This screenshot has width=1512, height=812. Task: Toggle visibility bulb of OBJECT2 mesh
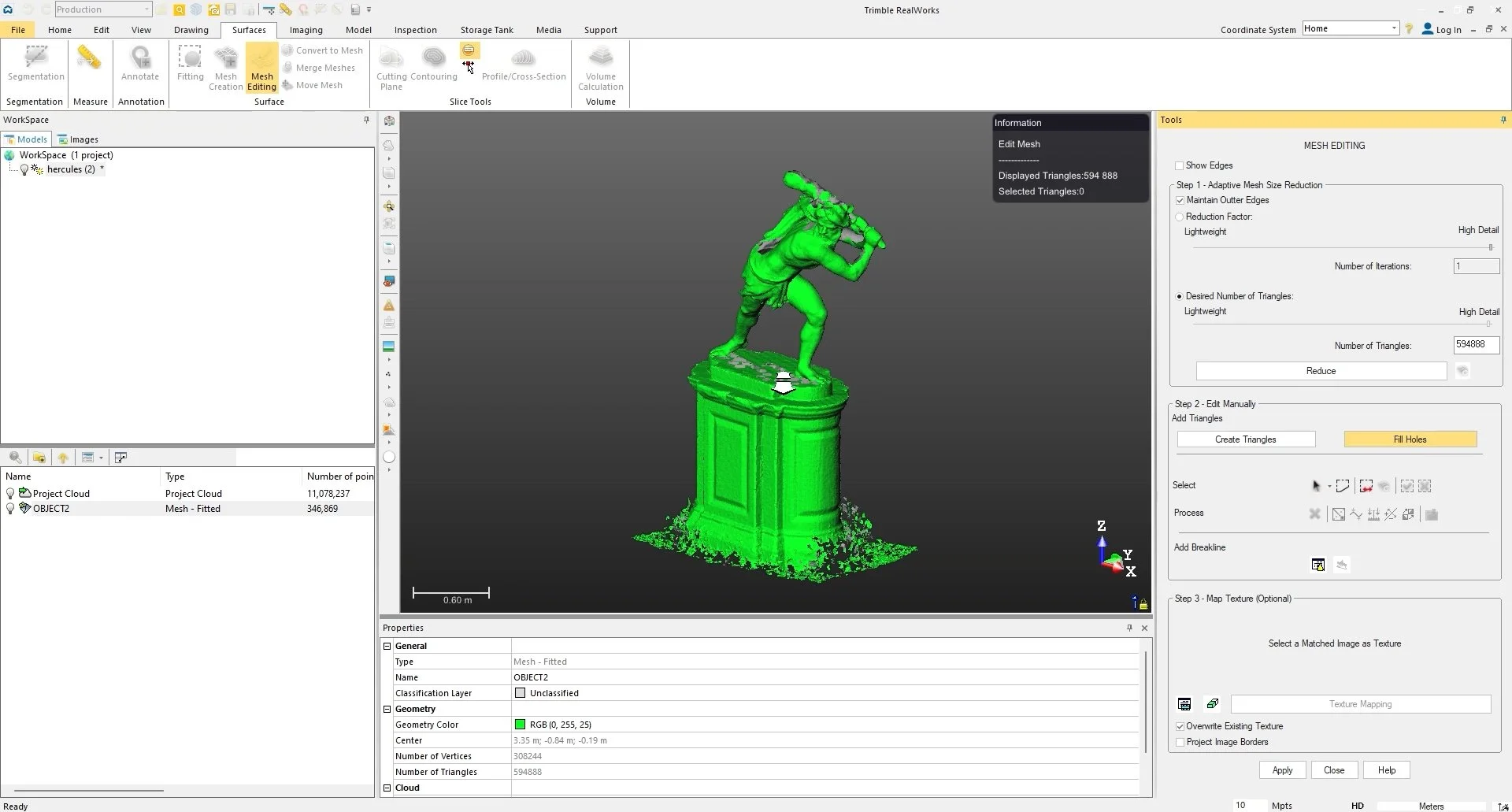click(x=10, y=509)
